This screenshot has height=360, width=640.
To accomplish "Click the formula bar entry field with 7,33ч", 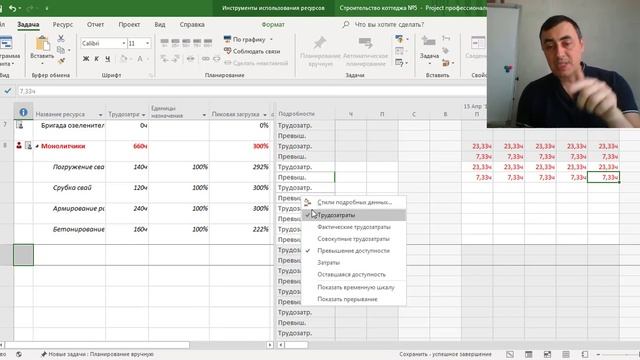I will point(251,91).
